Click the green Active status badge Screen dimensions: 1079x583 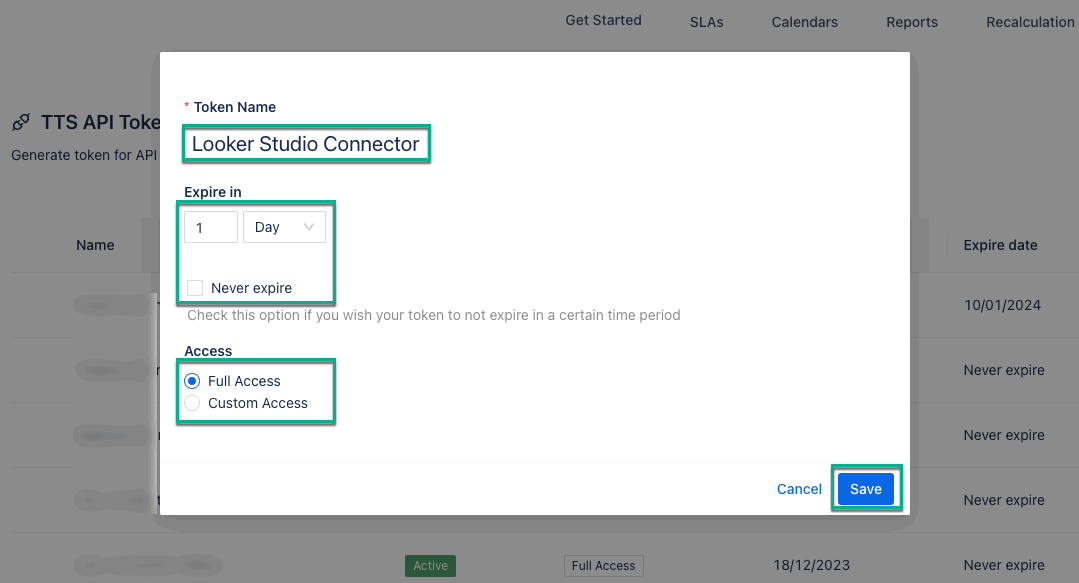point(430,566)
